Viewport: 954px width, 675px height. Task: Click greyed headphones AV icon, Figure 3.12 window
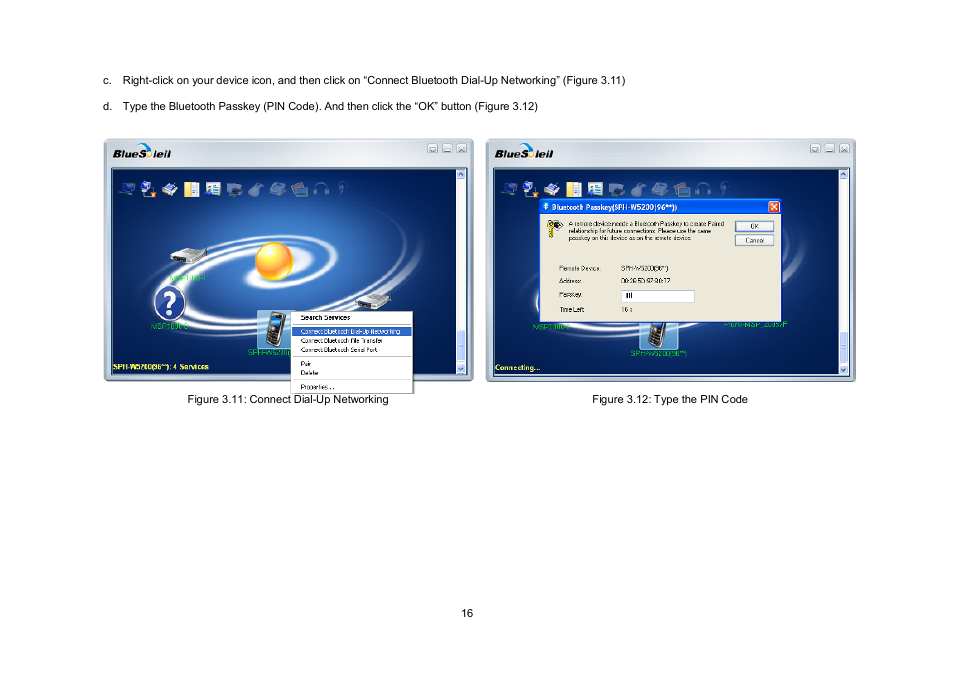click(x=703, y=189)
